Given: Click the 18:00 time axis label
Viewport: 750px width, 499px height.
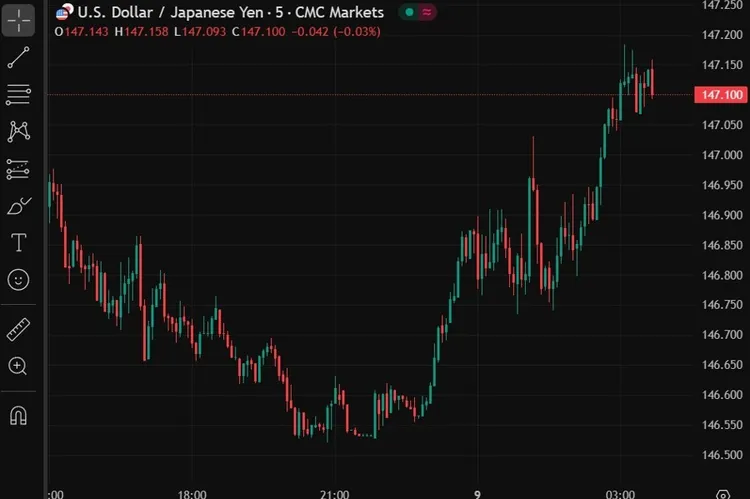Looking at the screenshot, I should point(192,494).
